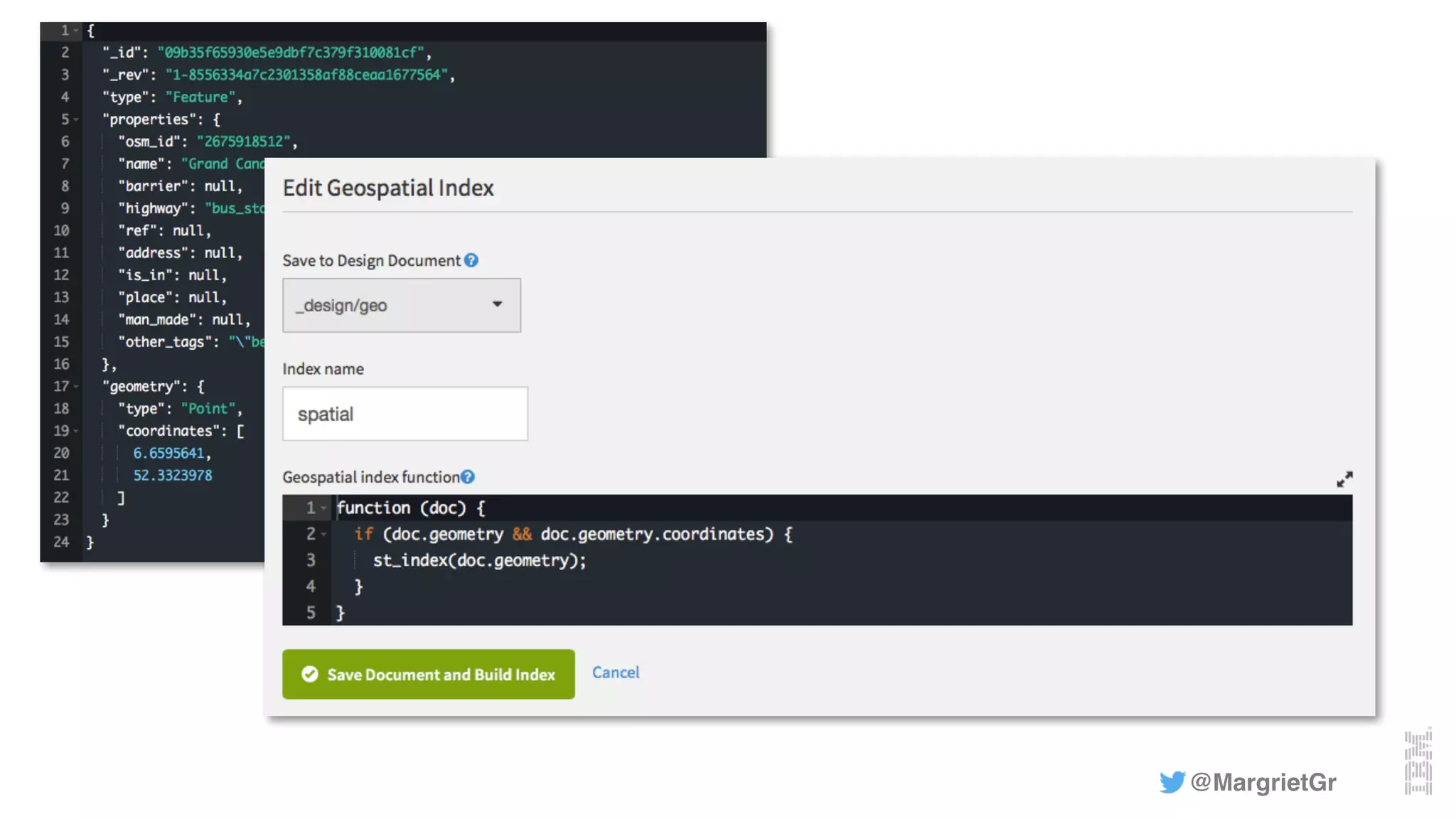Click Save Document and Build Index button
This screenshot has height=819, width=1456.
tap(428, 674)
